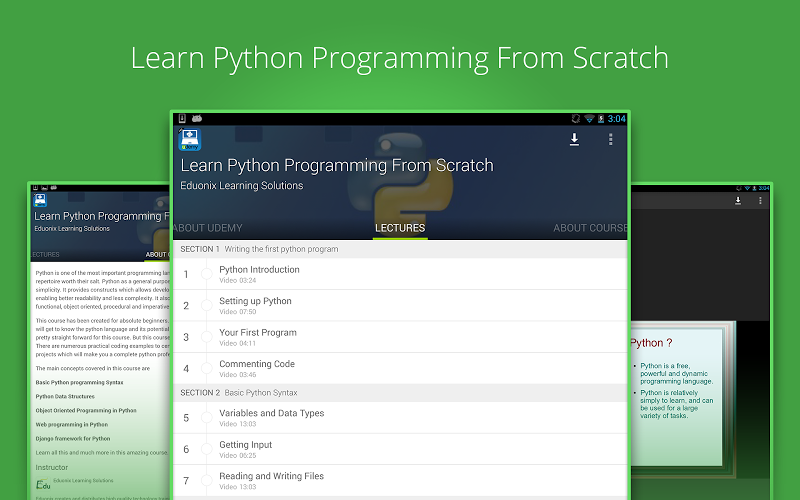The height and width of the screenshot is (500, 800).
Task: Tap the battery icon next to 3:04
Action: click(601, 119)
